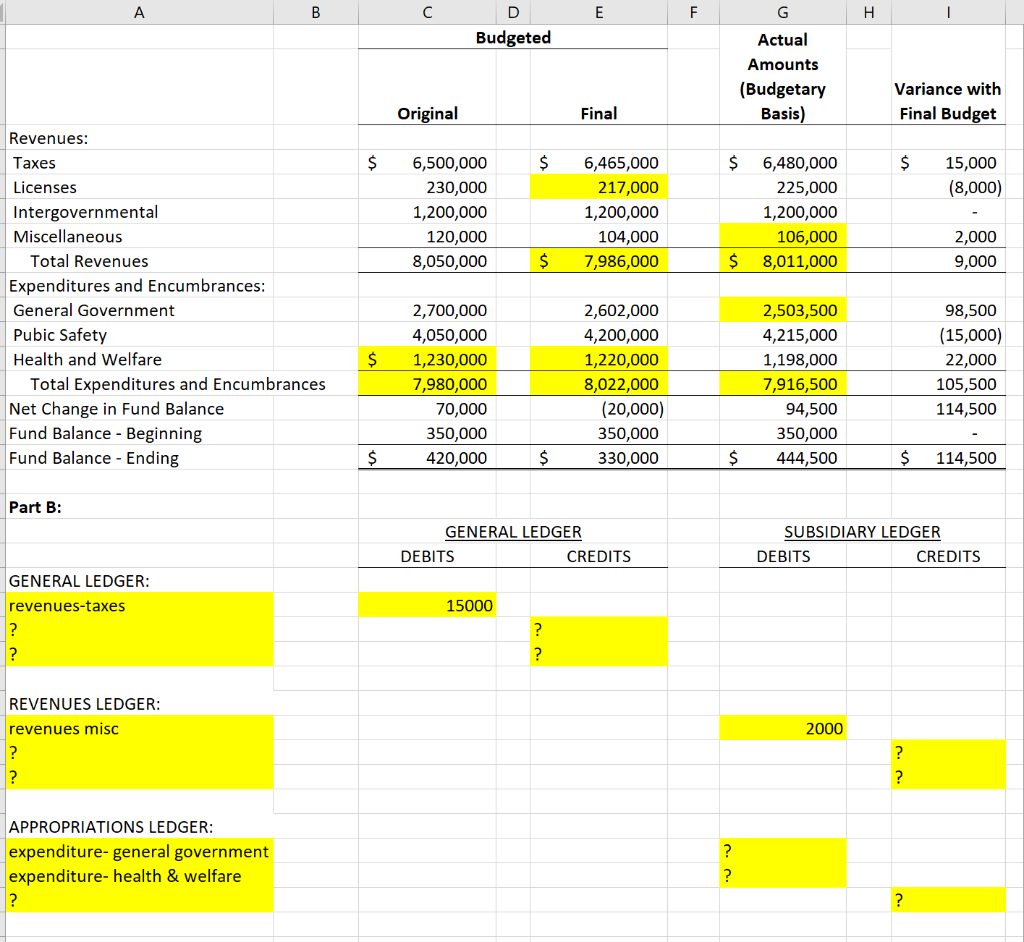Click highlighted Health final 1,220,000
The height and width of the screenshot is (942, 1024).
[x=599, y=360]
